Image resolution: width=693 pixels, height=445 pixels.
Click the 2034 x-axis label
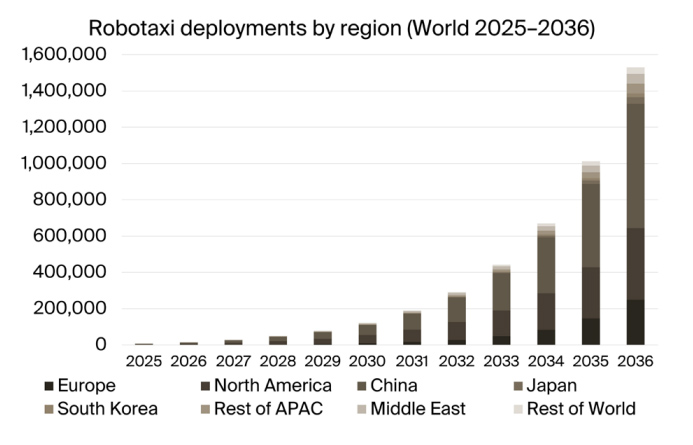tap(546, 361)
